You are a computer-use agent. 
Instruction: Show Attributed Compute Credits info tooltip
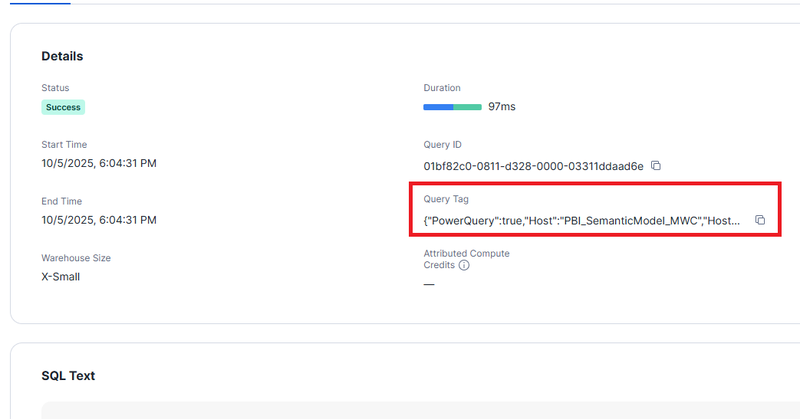coord(464,265)
